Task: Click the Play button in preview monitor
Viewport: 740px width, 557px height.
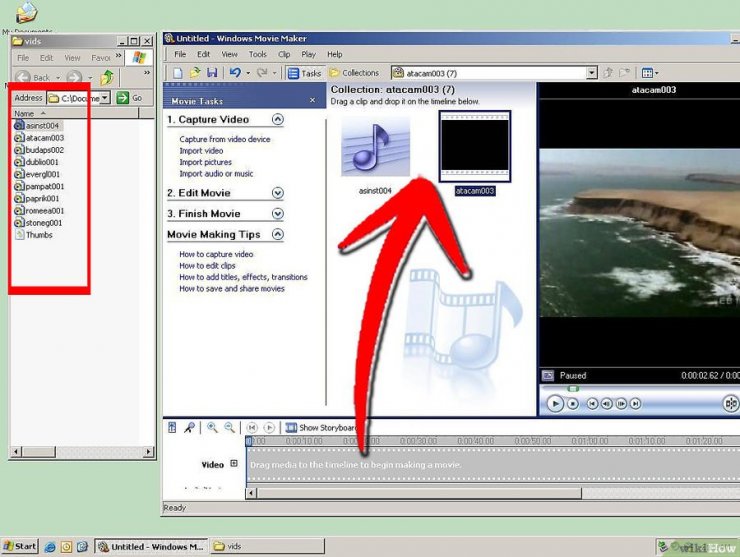Action: pyautogui.click(x=555, y=404)
